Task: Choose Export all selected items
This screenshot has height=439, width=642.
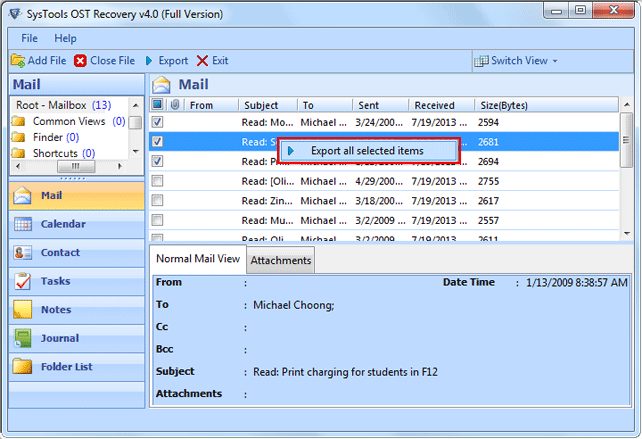Action: (369, 151)
